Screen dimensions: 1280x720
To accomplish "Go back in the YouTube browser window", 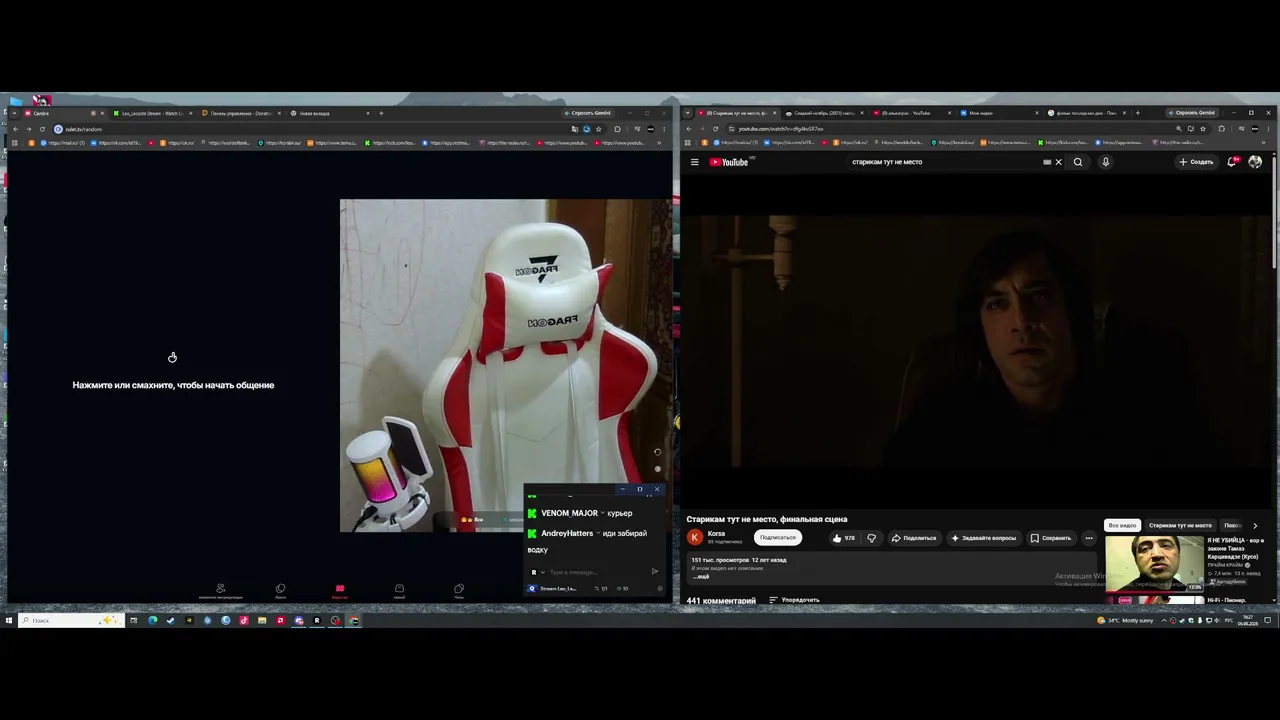I will pyautogui.click(x=689, y=129).
